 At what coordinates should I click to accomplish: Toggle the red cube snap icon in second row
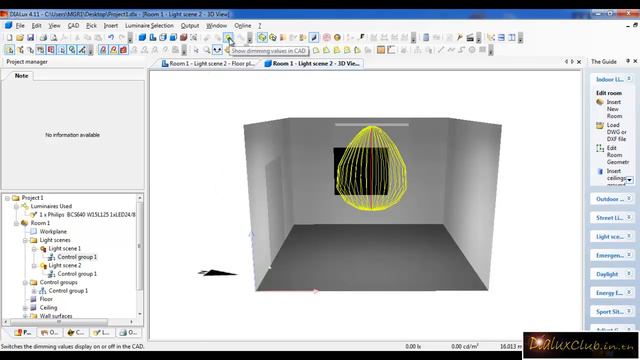tap(123, 50)
